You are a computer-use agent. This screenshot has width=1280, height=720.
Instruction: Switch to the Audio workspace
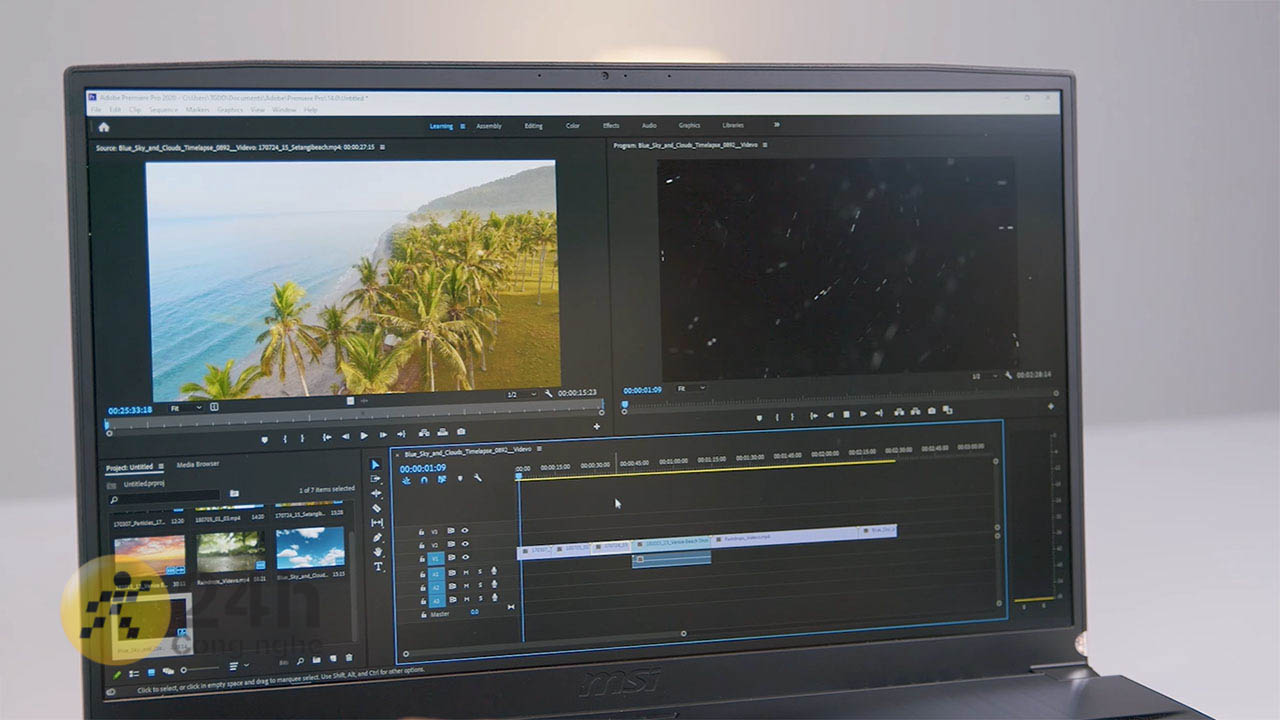coord(649,126)
